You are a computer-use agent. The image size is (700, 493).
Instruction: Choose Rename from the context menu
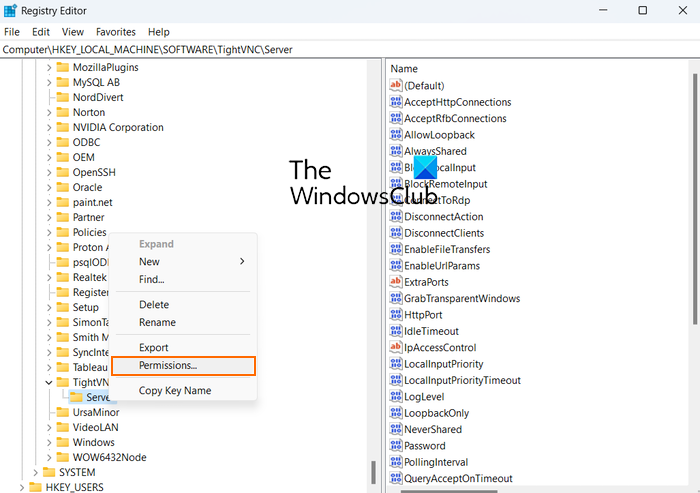pyautogui.click(x=183, y=322)
